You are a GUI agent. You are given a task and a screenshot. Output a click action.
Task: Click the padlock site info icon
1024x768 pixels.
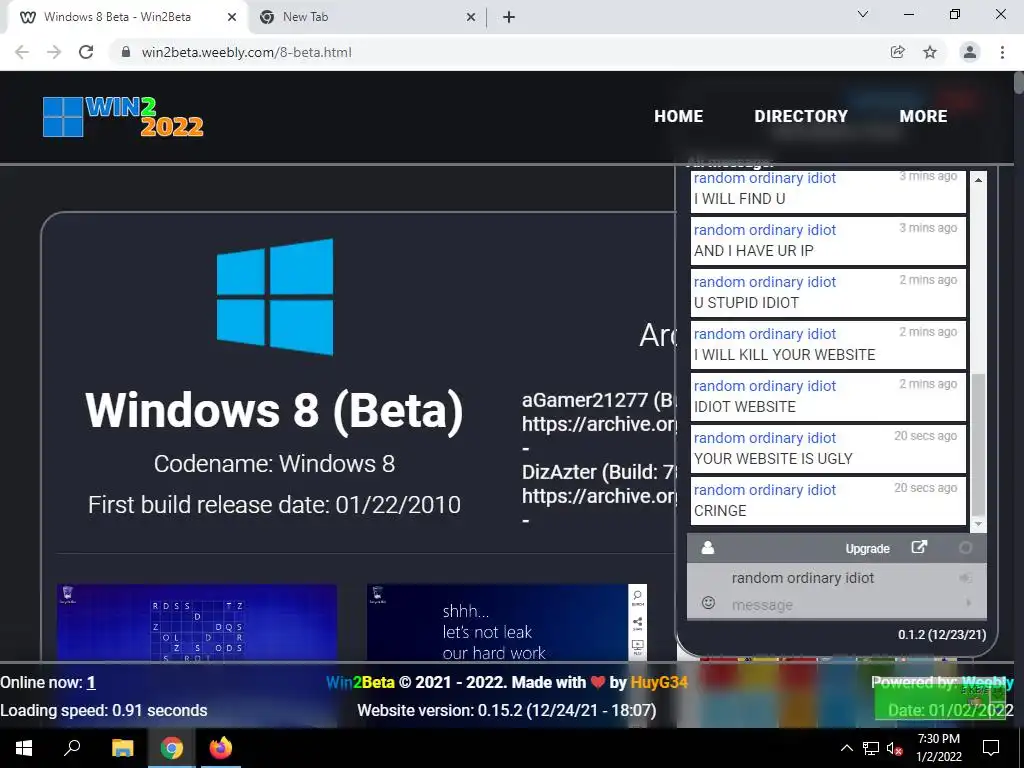click(x=126, y=52)
